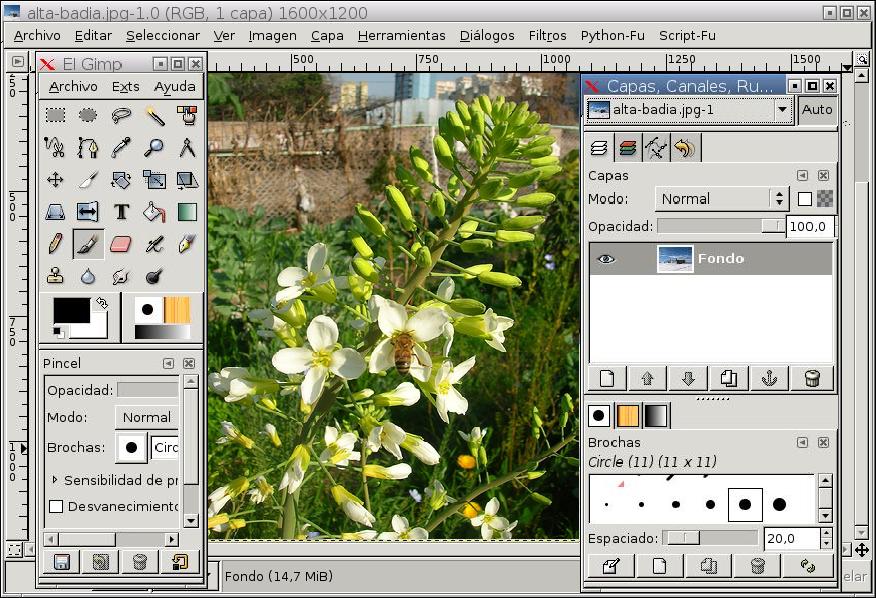The height and width of the screenshot is (598, 876).
Task: Adjust the Espaciado slider
Action: coord(710,538)
